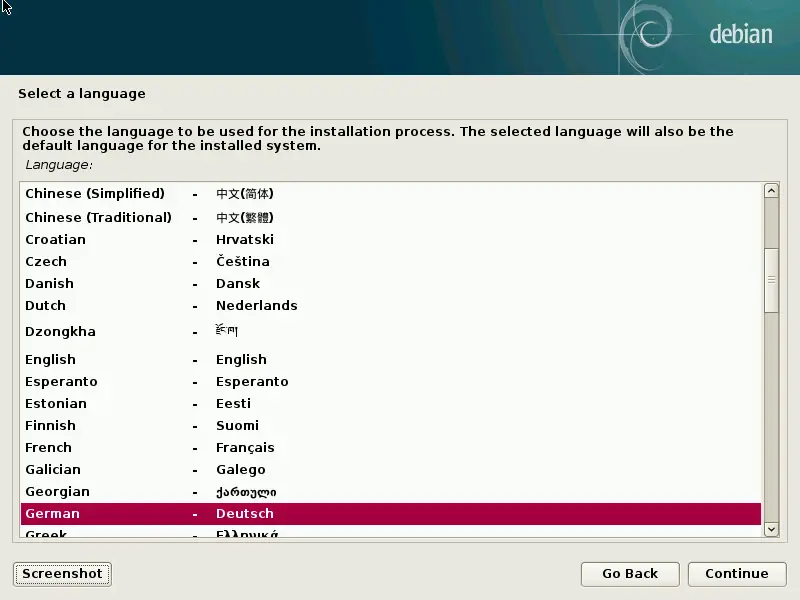Screen dimensions: 800x600
Task: Click the scrollbar up arrow
Action: coord(771,189)
